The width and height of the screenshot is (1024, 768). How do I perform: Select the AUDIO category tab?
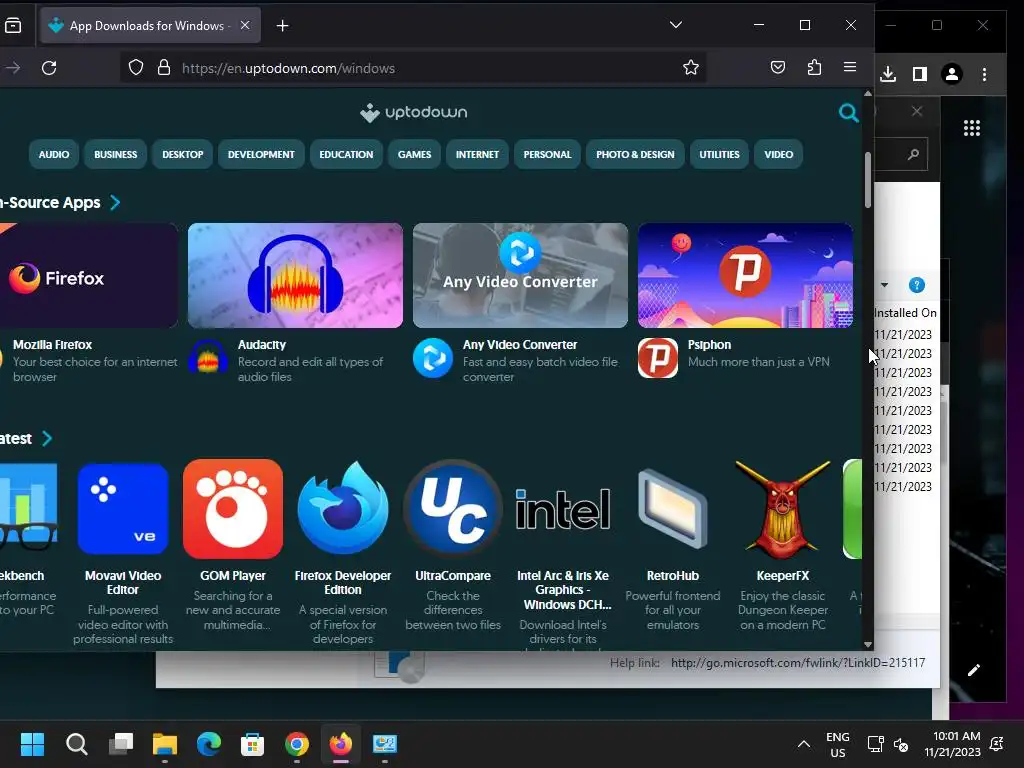pos(54,155)
